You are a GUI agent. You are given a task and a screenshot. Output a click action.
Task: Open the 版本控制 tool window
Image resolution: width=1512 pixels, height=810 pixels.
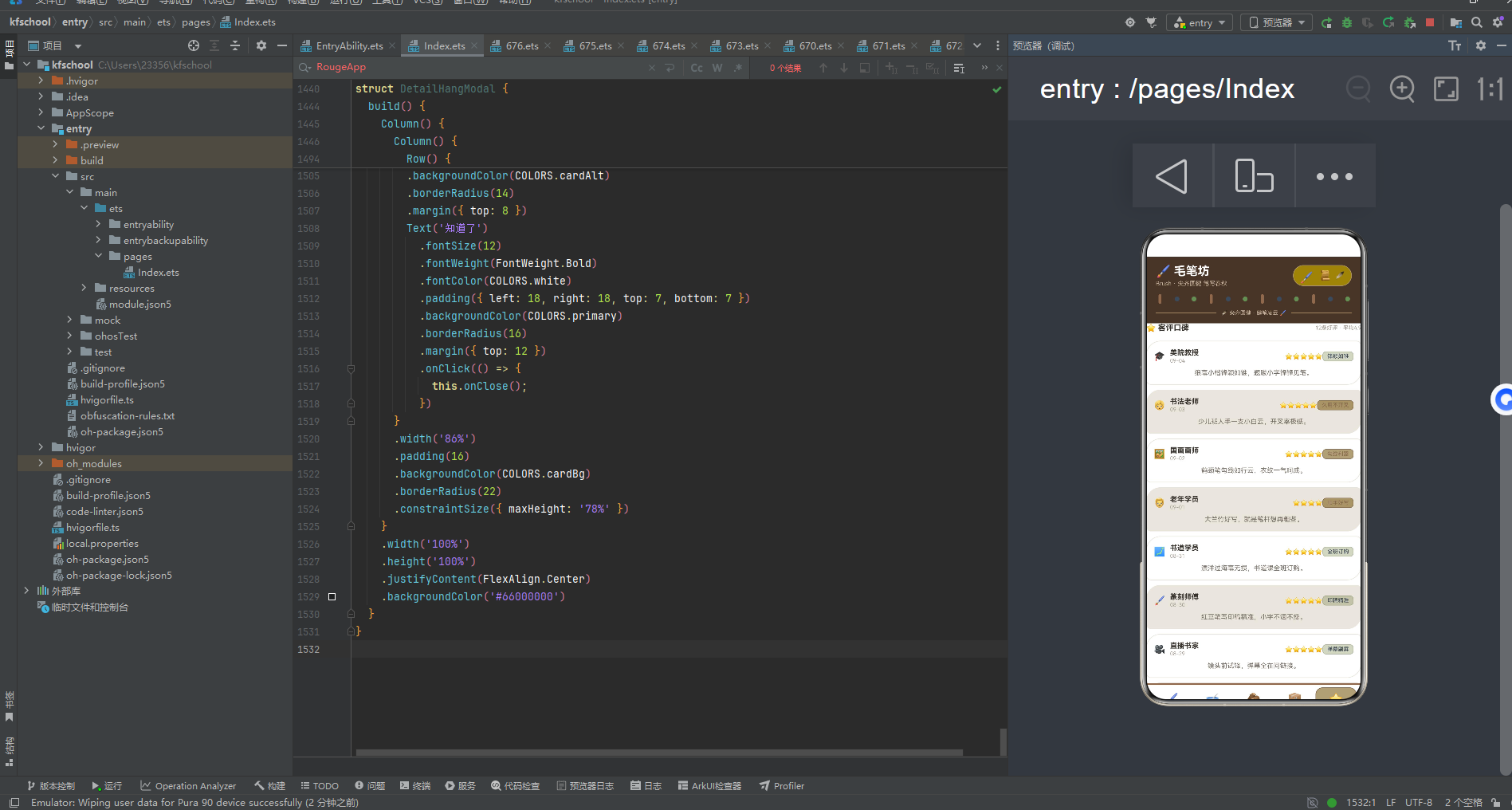pyautogui.click(x=51, y=785)
